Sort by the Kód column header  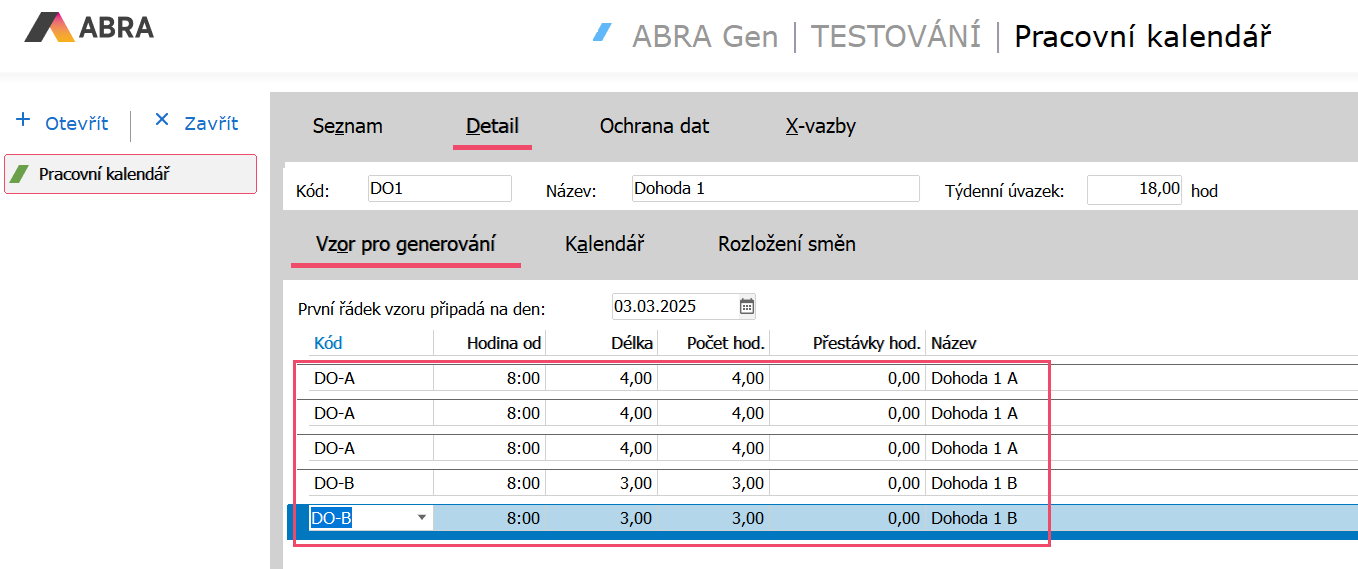[328, 343]
